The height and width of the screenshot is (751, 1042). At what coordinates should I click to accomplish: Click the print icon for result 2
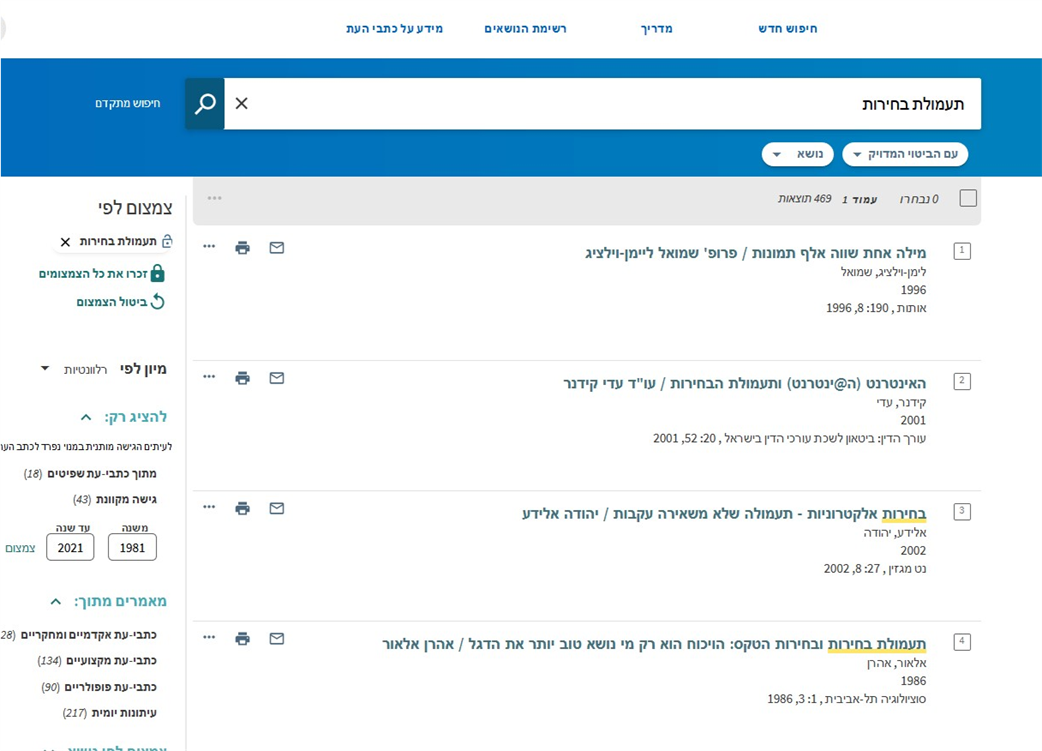[x=242, y=378]
